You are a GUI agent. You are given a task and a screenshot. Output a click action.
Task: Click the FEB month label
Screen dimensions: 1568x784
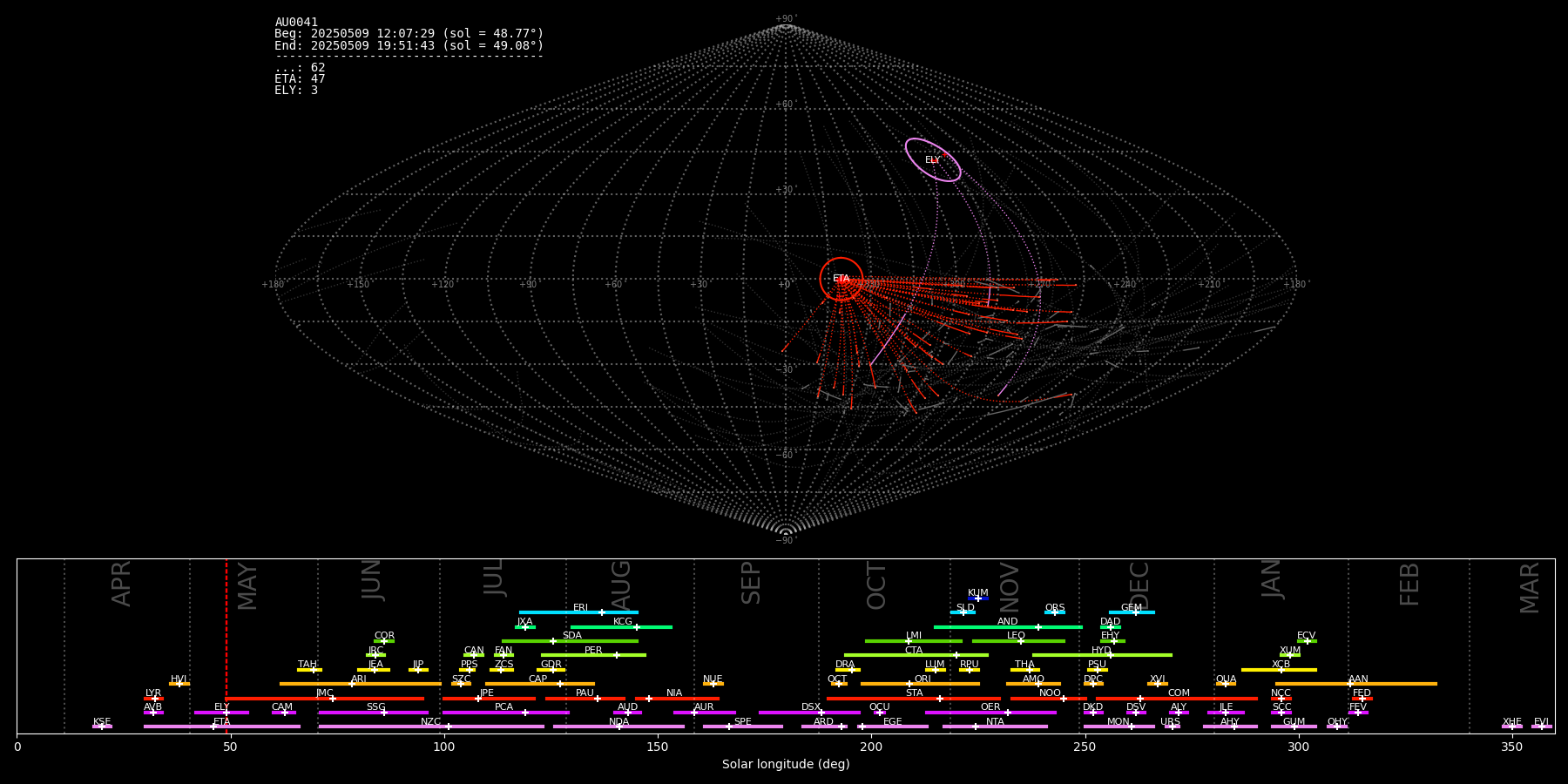[1409, 584]
